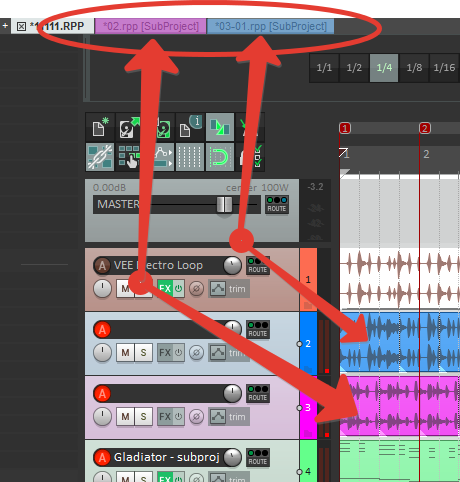Solo track 3

tap(143, 417)
